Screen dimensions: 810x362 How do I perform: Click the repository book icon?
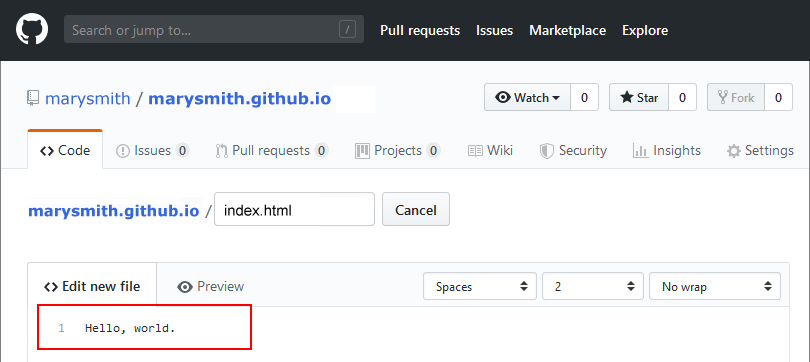tap(33, 98)
